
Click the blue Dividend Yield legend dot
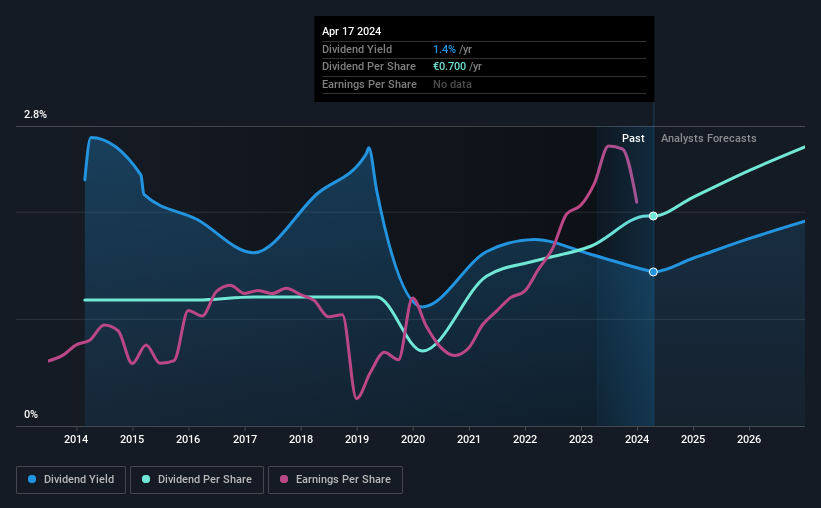(32, 479)
